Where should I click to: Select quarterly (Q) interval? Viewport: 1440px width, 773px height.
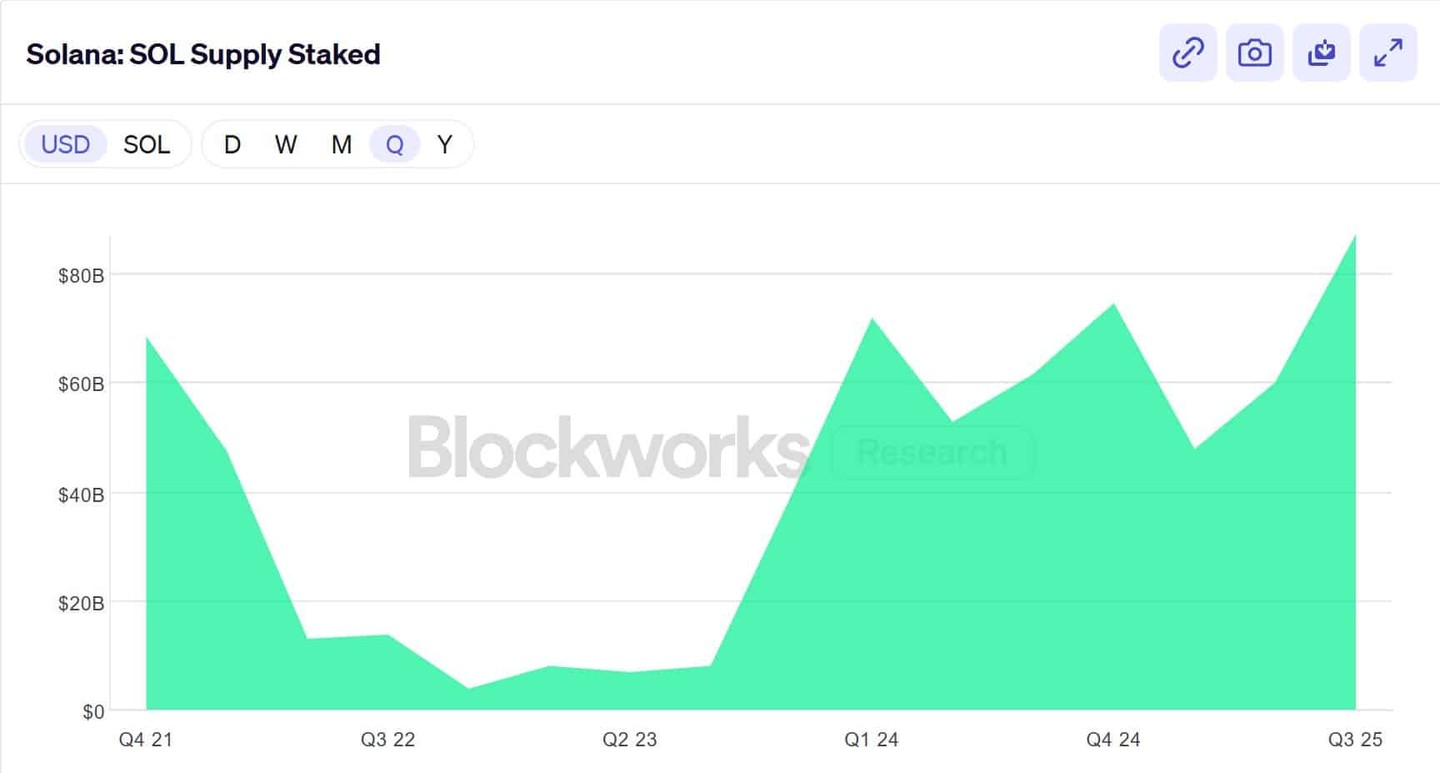395,145
